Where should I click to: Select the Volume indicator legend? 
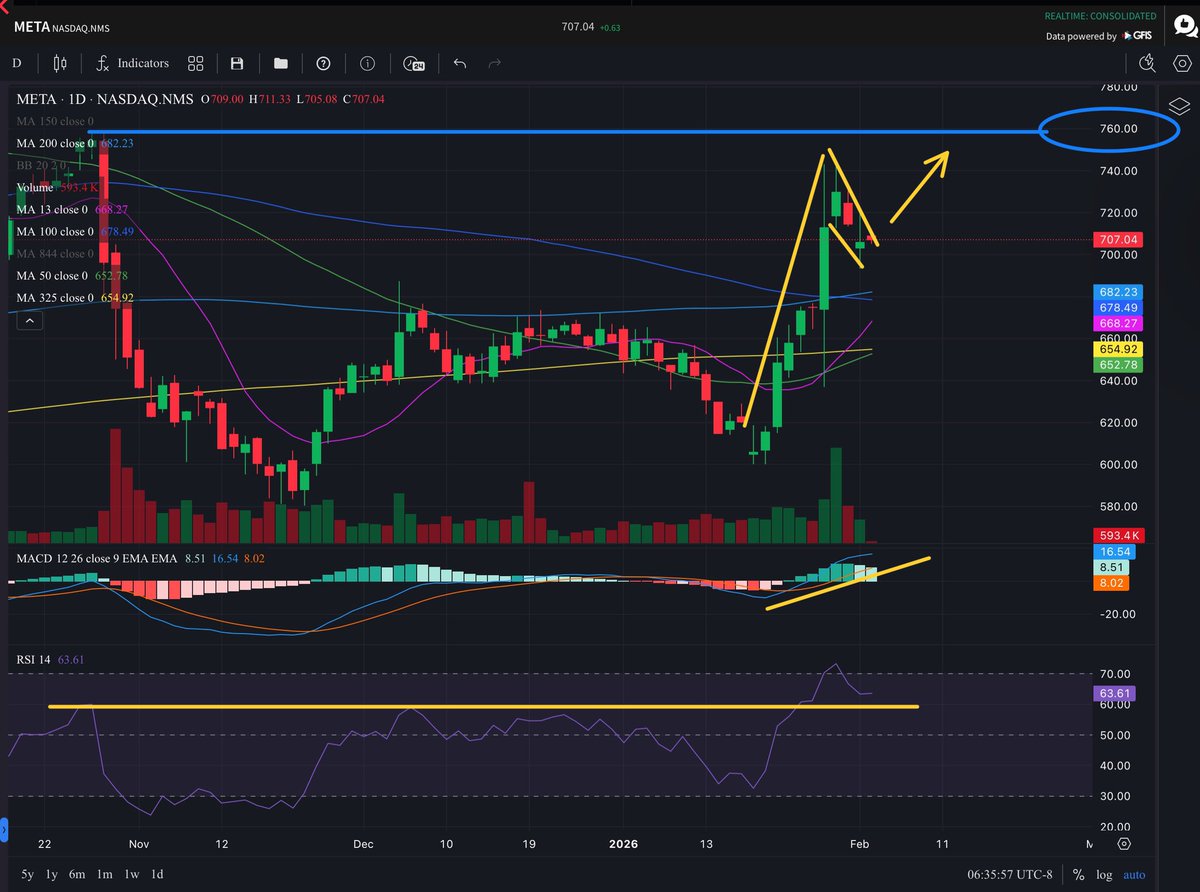point(56,187)
